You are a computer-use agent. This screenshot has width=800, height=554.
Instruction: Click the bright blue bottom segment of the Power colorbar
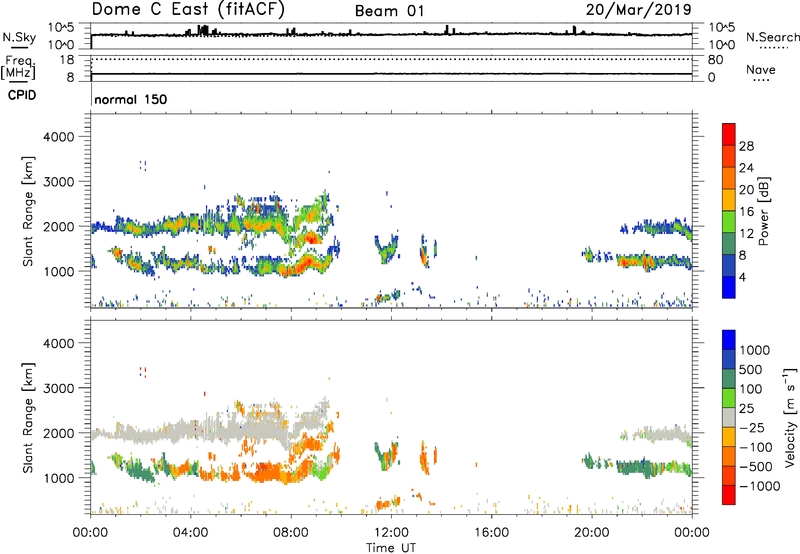coord(729,287)
